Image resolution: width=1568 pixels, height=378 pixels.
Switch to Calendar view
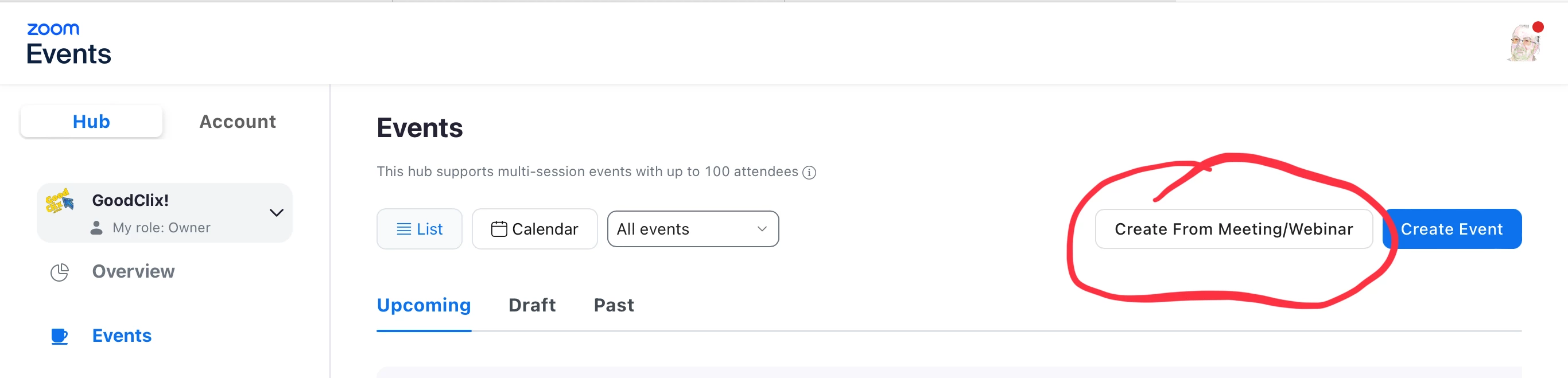coord(534,229)
